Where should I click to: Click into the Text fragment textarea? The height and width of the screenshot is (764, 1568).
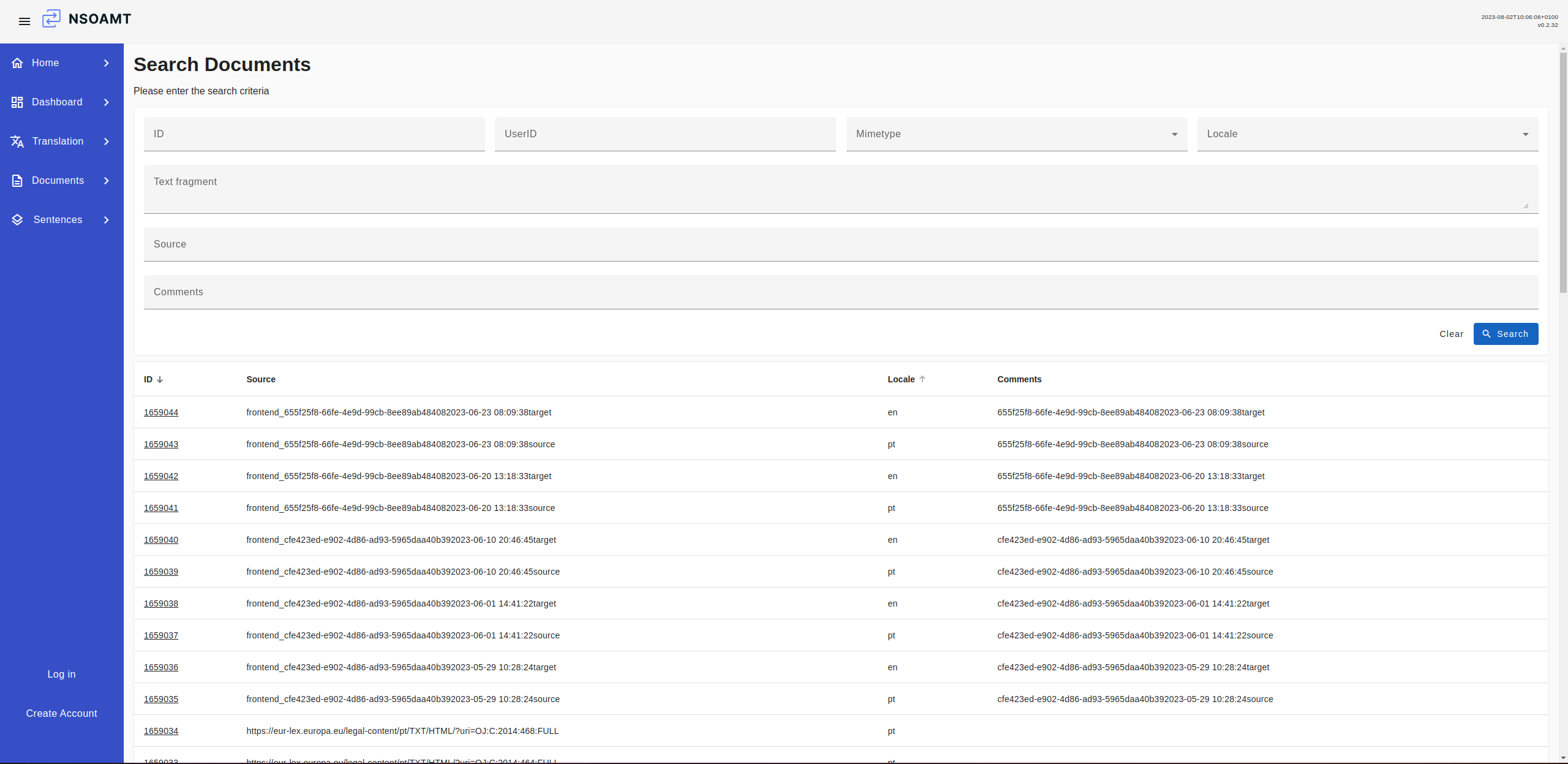tap(841, 189)
